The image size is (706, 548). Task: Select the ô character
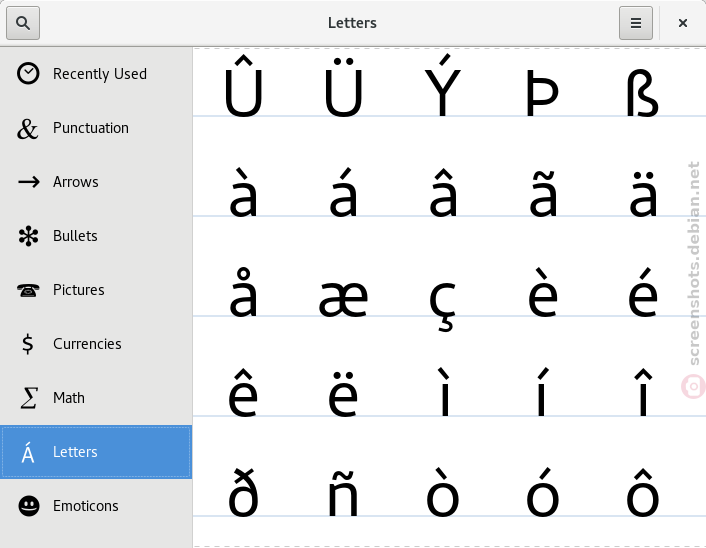pos(643,492)
